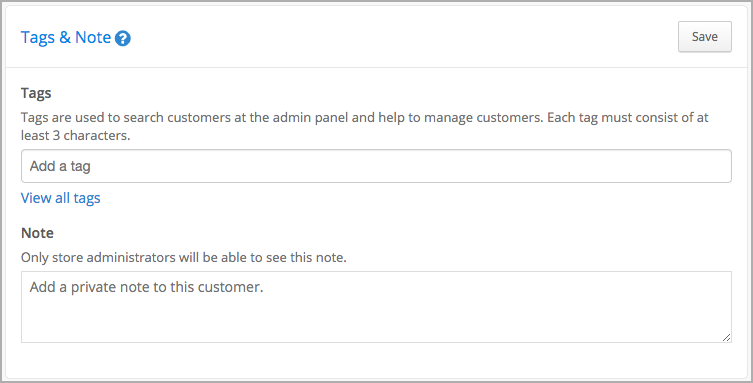Viewport: 753px width, 383px height.
Task: Click the blue question mark circle
Action: pos(123,38)
